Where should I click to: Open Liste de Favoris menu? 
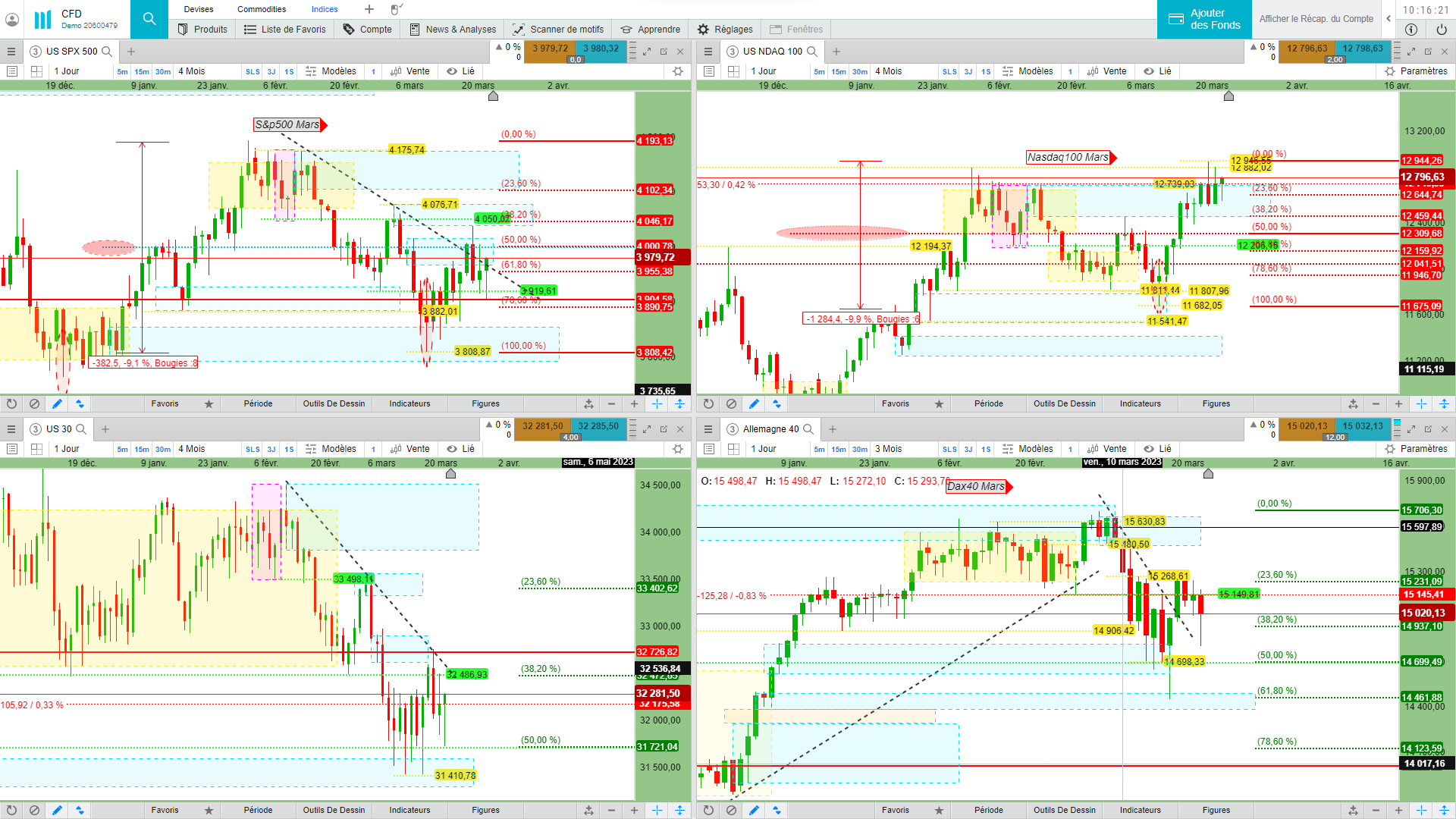pos(285,30)
